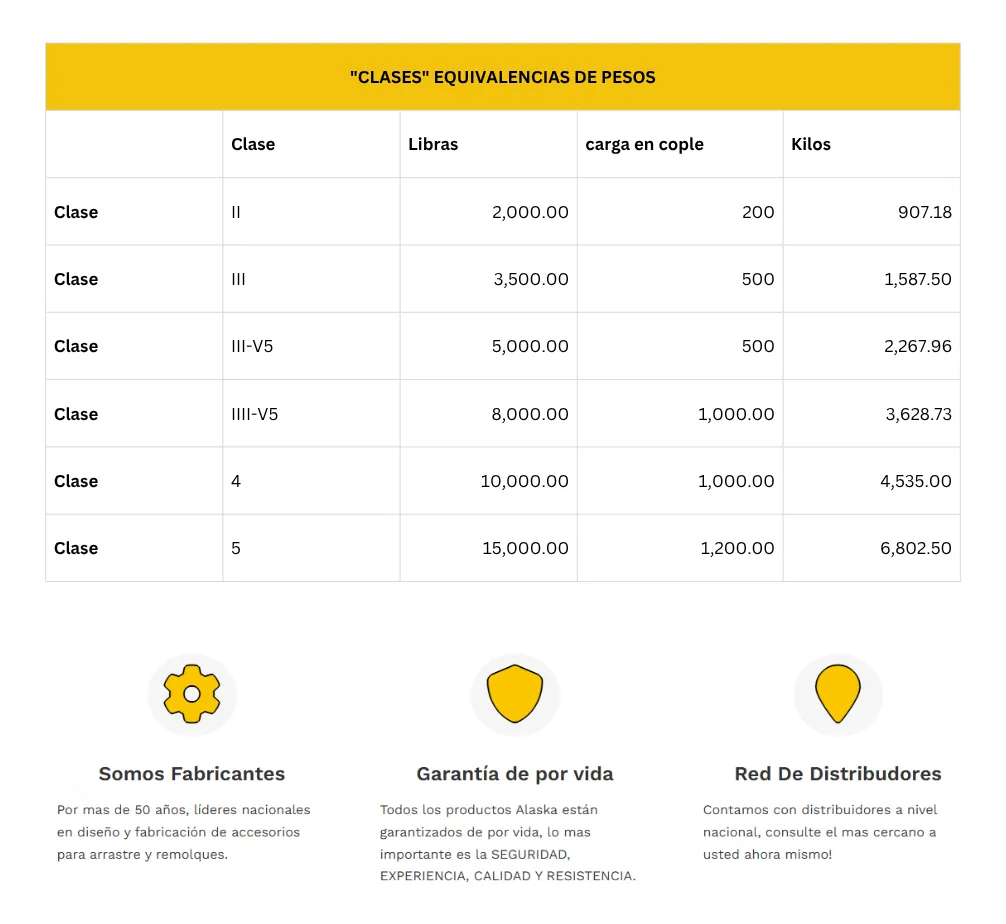The width and height of the screenshot is (1006, 924).
Task: Click the Somos Fabricantes heading
Action: point(192,774)
